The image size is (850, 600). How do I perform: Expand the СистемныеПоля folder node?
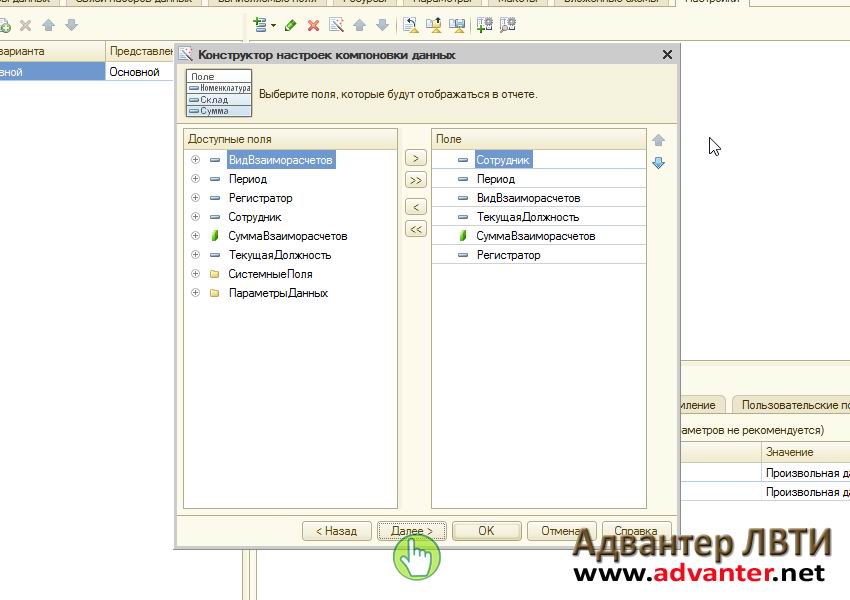(195, 274)
